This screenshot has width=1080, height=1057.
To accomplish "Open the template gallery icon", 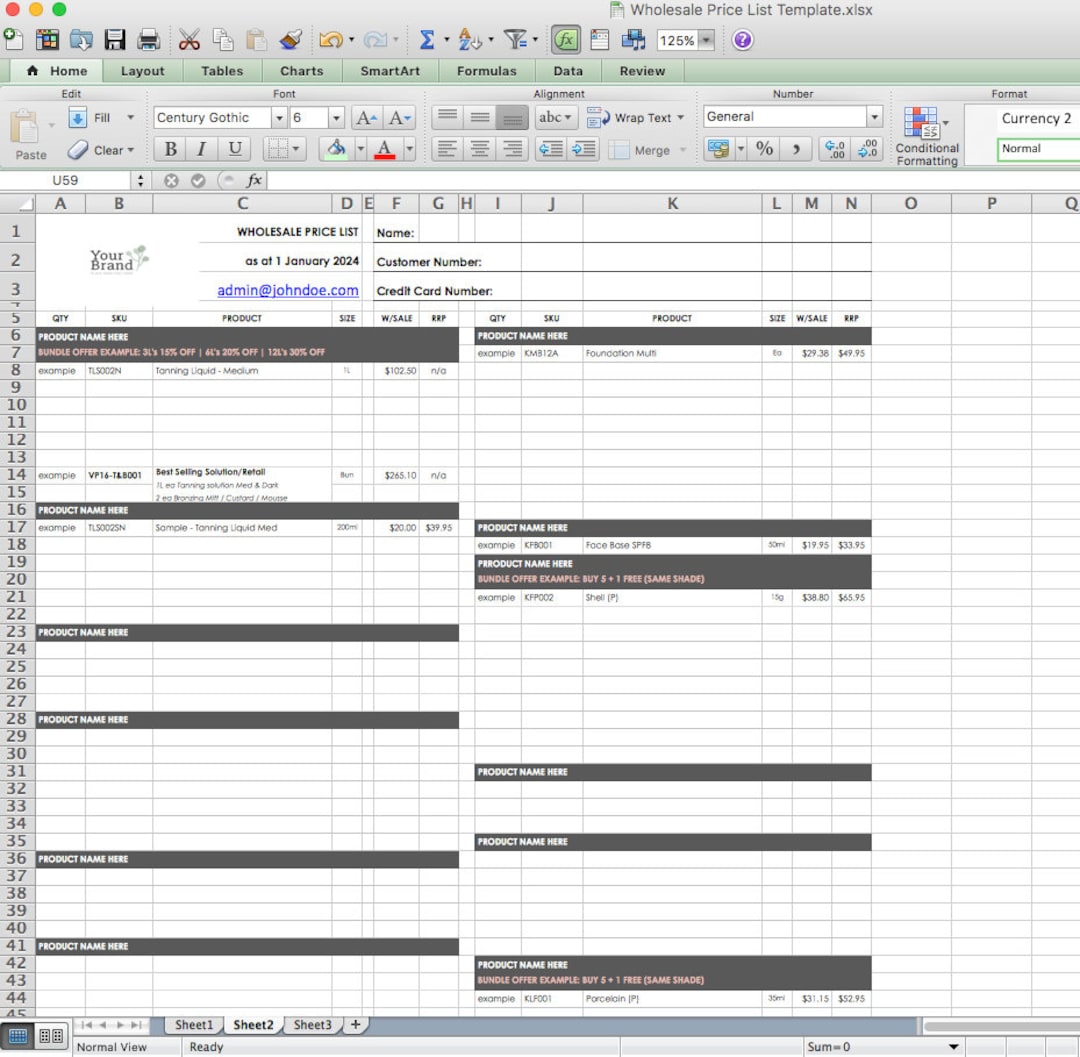I will (x=47, y=39).
